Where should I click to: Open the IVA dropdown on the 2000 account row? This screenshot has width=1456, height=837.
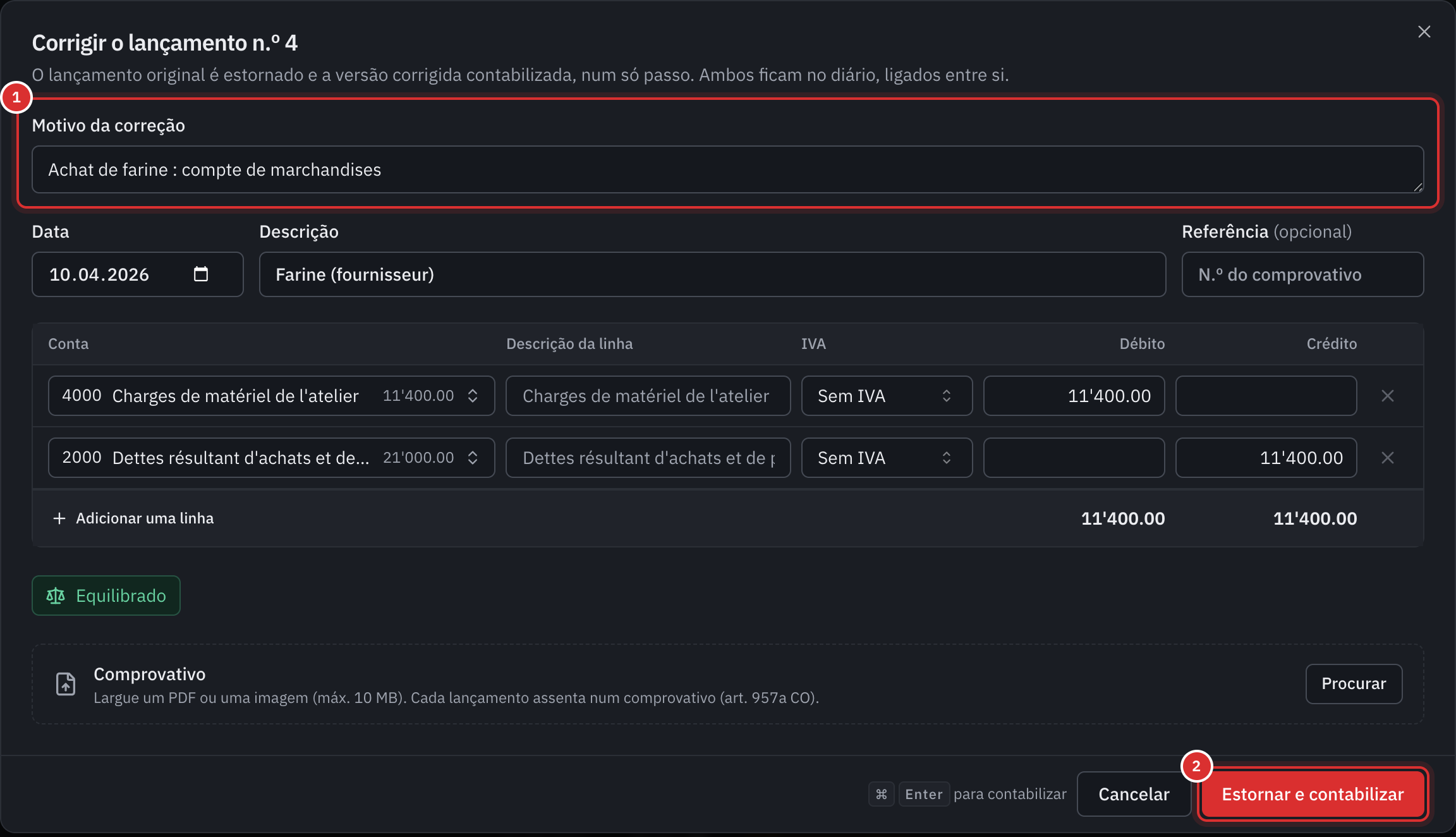[x=887, y=458]
